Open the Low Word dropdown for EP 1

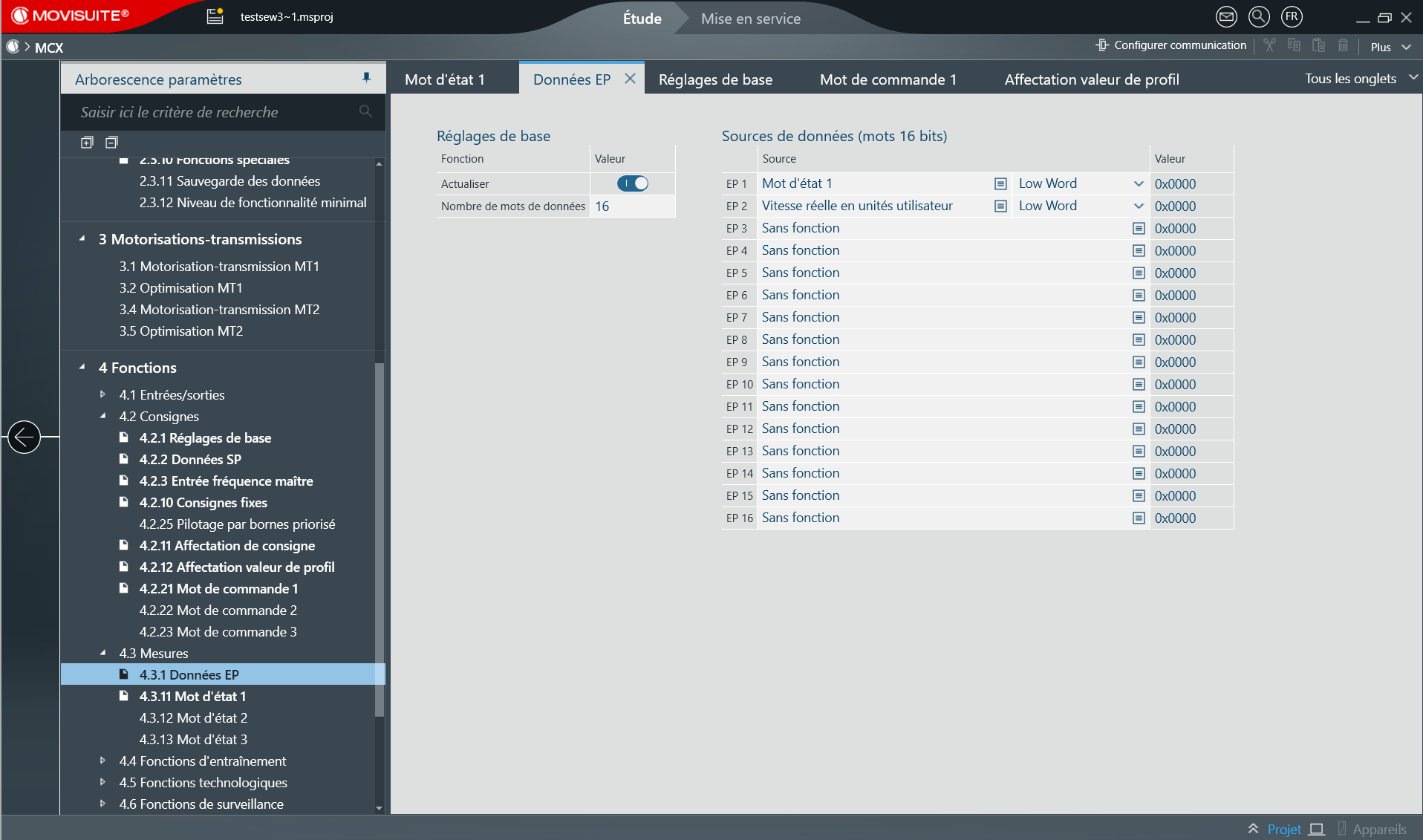click(x=1138, y=183)
